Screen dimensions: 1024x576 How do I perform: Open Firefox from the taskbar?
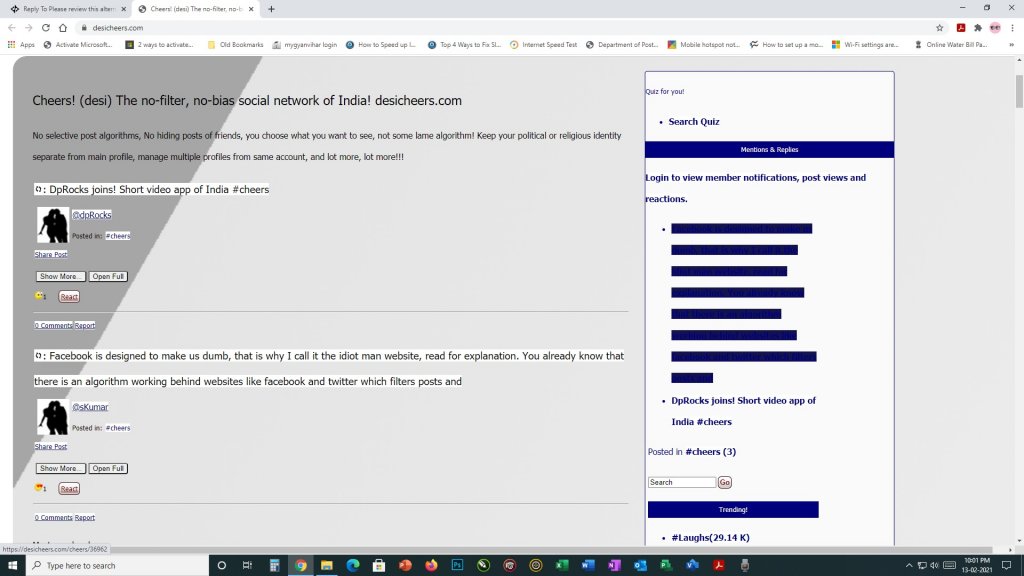coord(431,566)
